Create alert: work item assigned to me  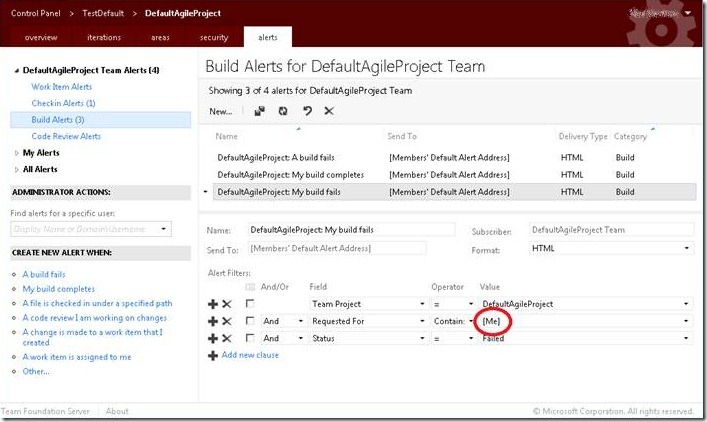[77, 357]
